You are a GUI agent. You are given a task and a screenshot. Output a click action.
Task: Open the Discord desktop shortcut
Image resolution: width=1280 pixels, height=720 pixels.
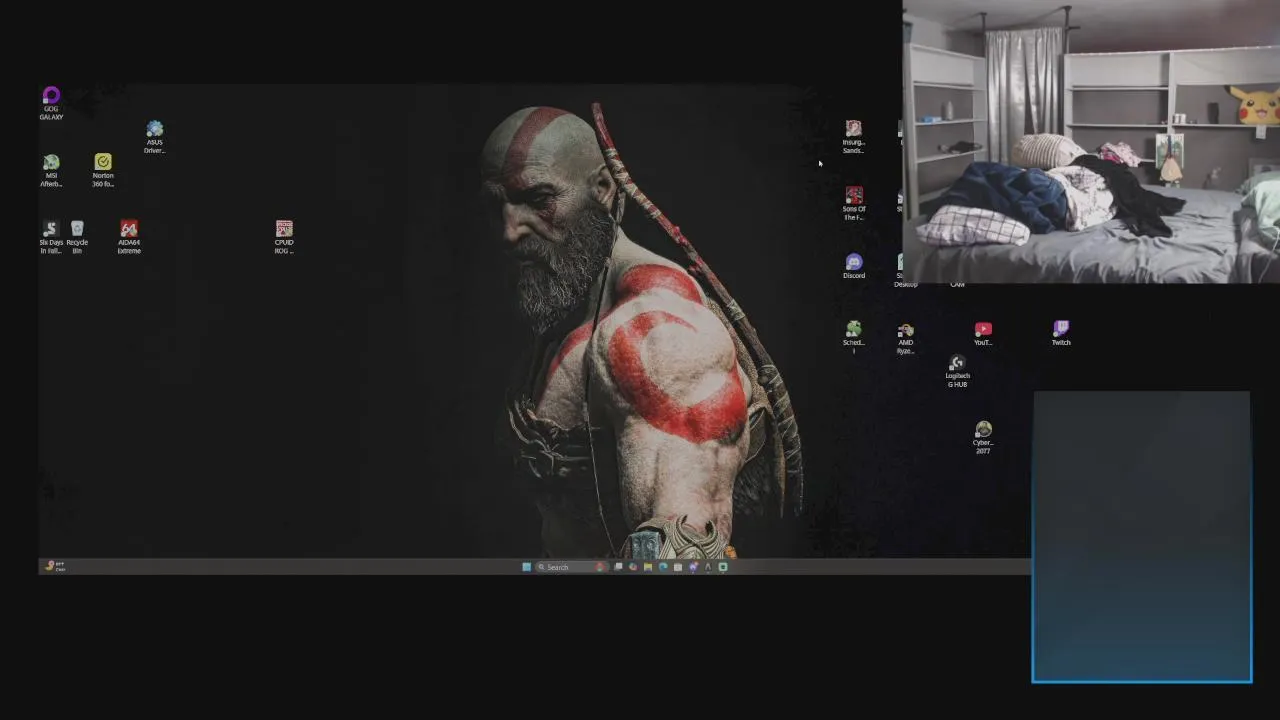coord(853,266)
